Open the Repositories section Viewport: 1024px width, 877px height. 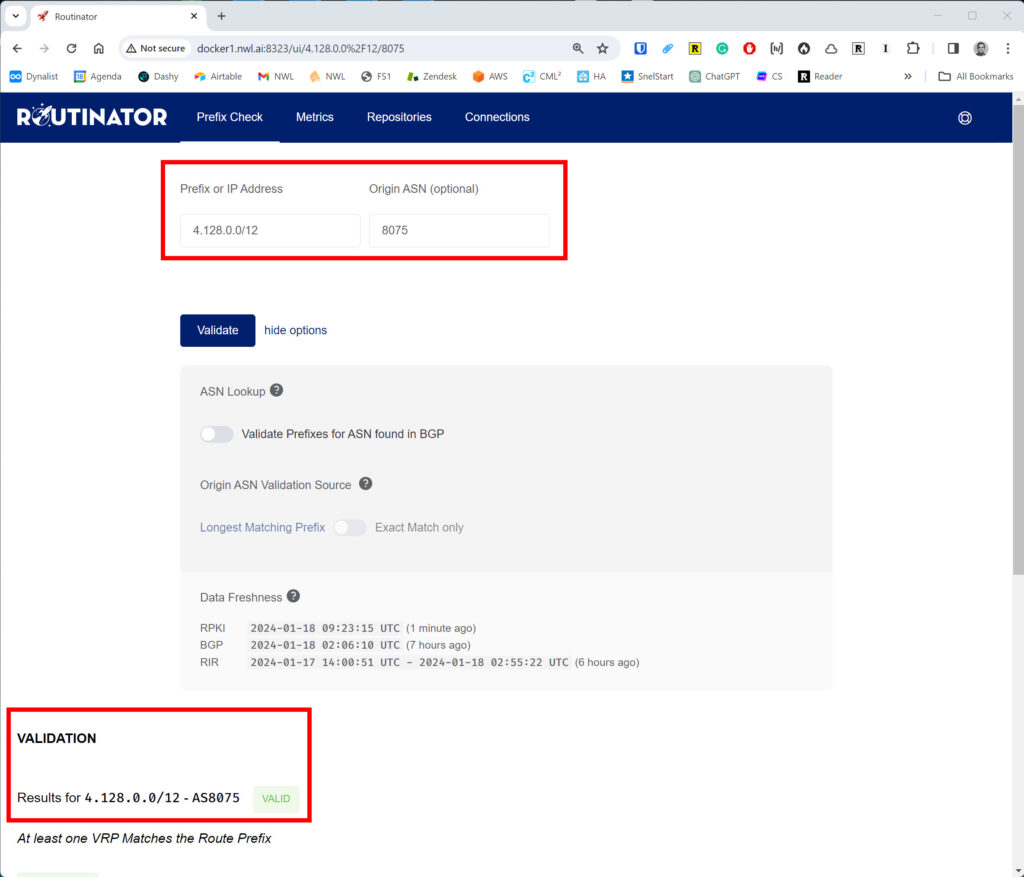point(399,117)
